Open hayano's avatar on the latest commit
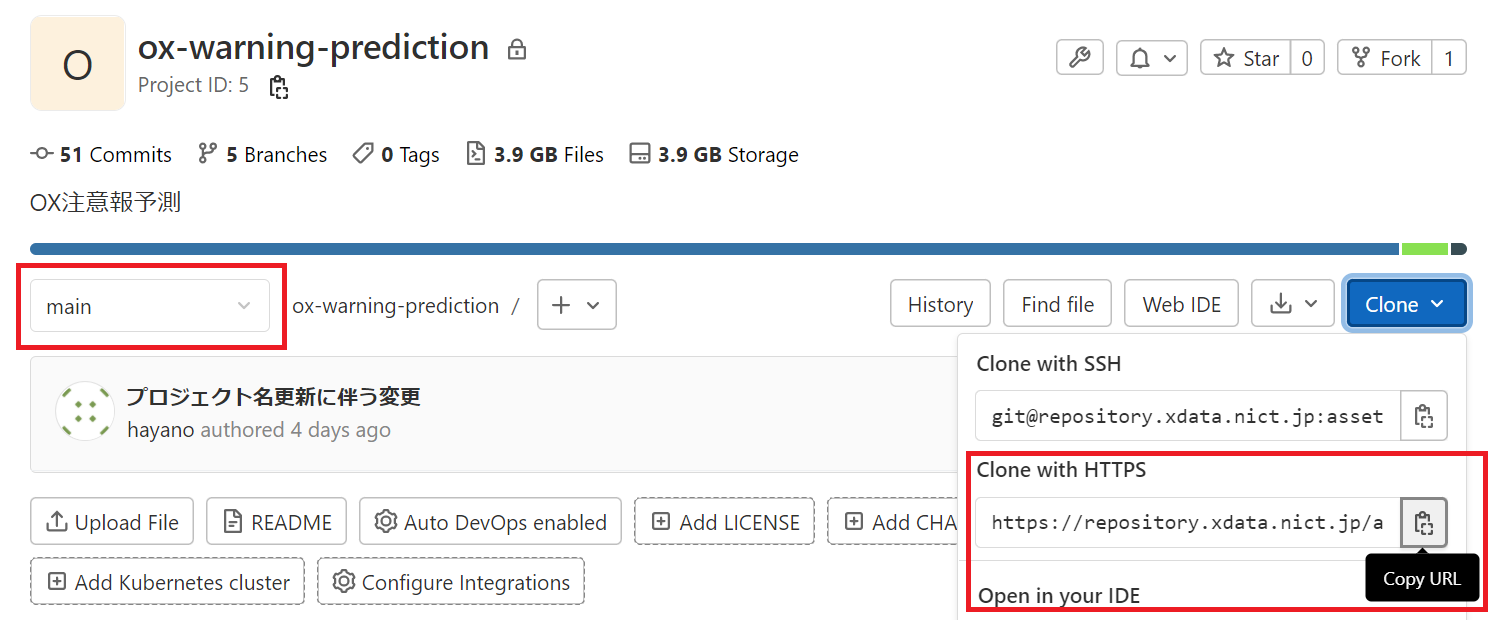This screenshot has height=620, width=1499. tap(85, 410)
